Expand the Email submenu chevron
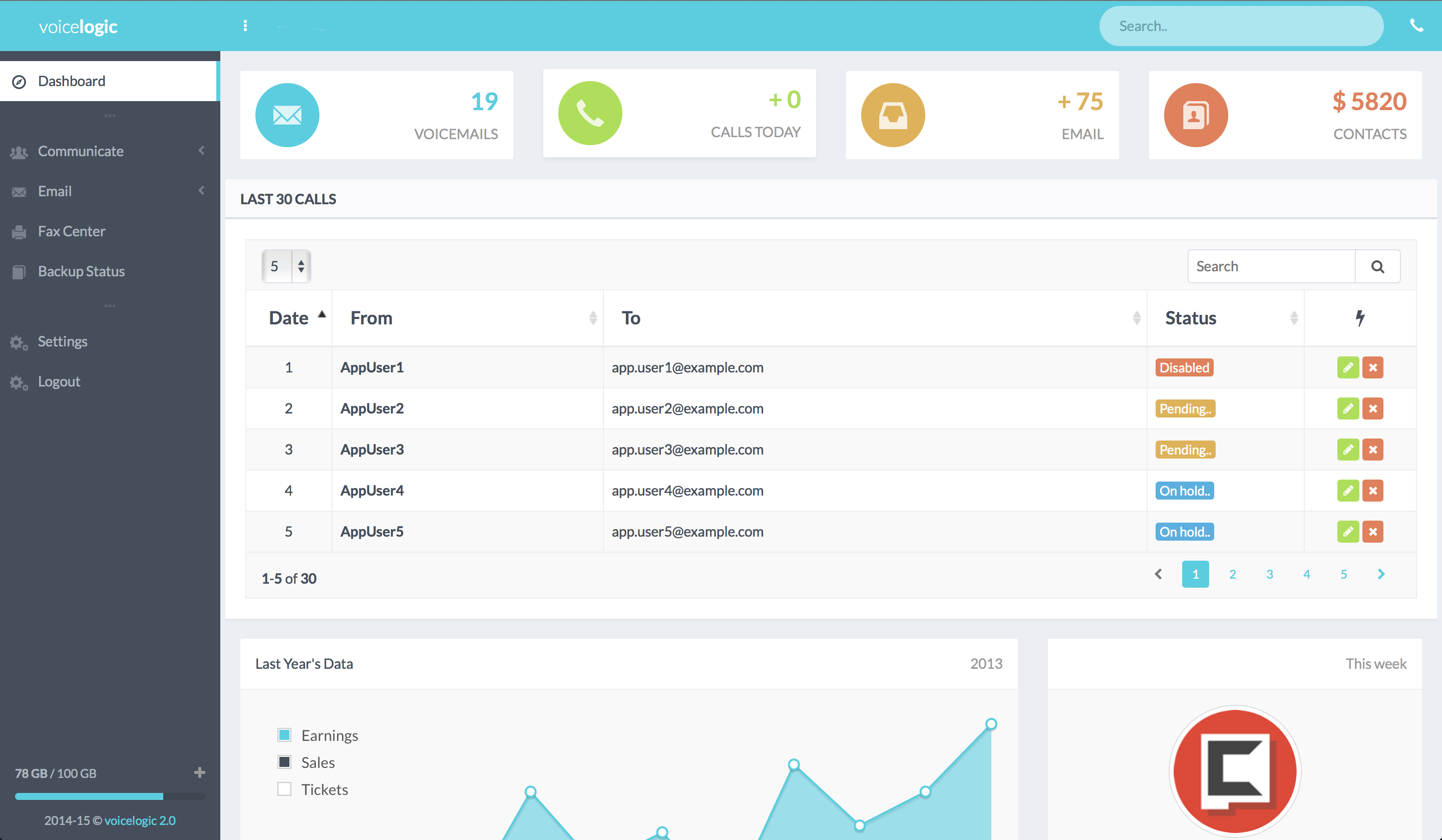The image size is (1442, 840). pos(201,191)
